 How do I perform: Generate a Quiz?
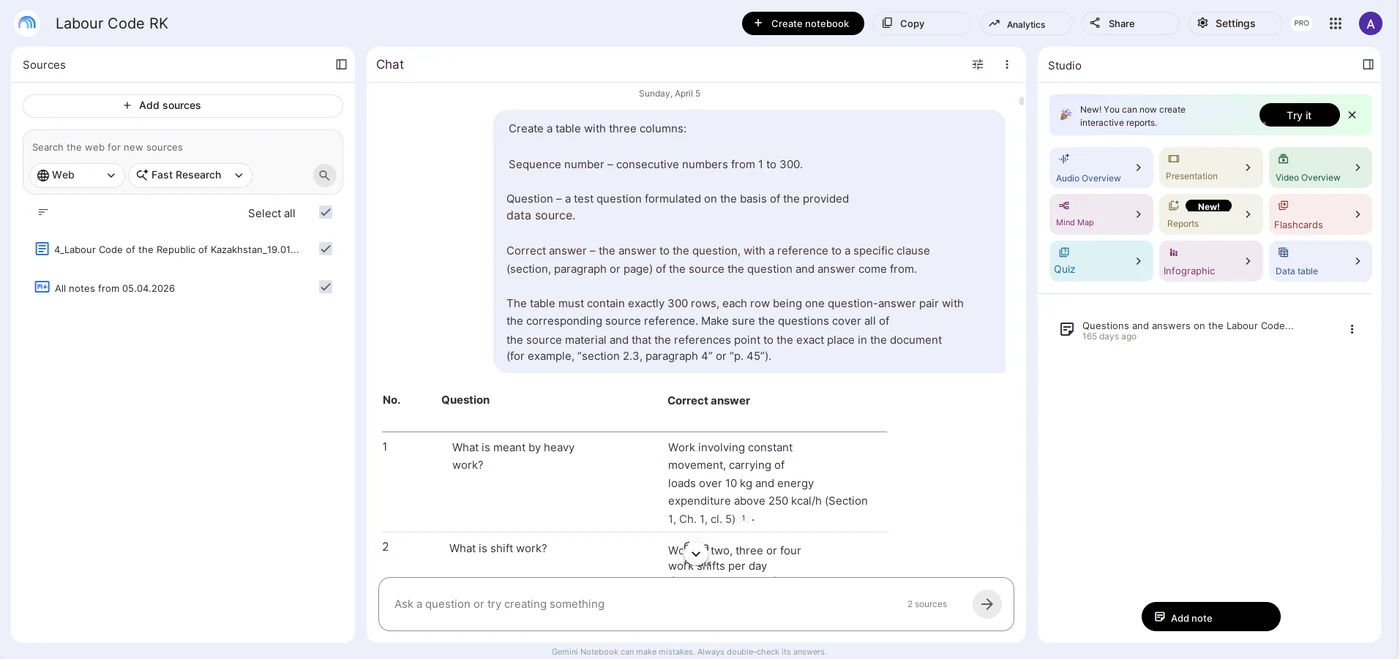tap(1100, 261)
